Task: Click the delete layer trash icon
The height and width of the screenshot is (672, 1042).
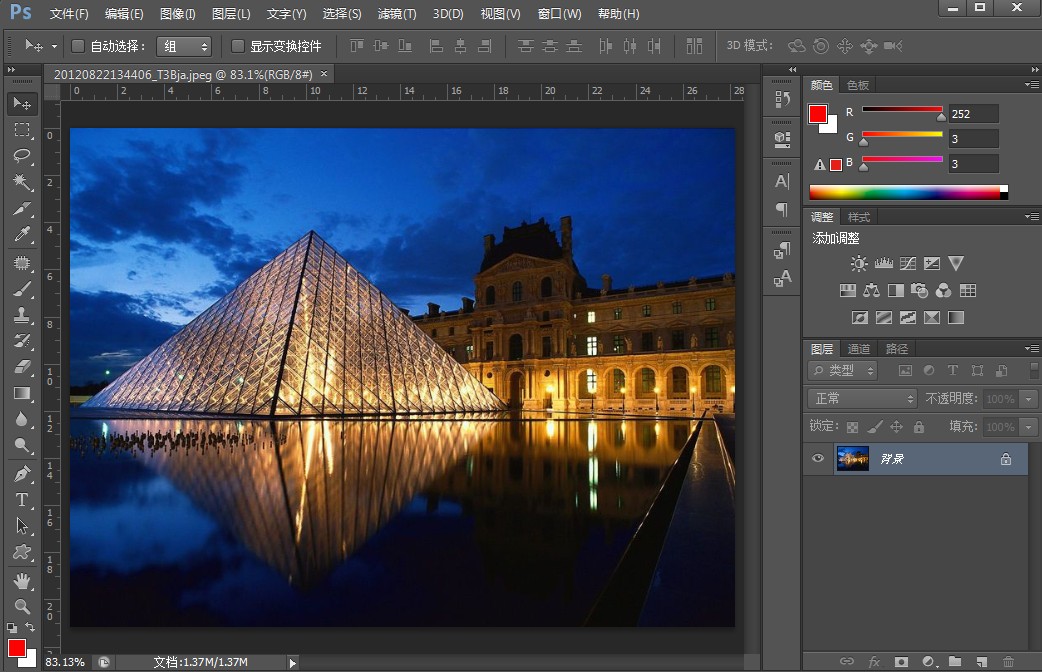Action: pyautogui.click(x=1008, y=661)
